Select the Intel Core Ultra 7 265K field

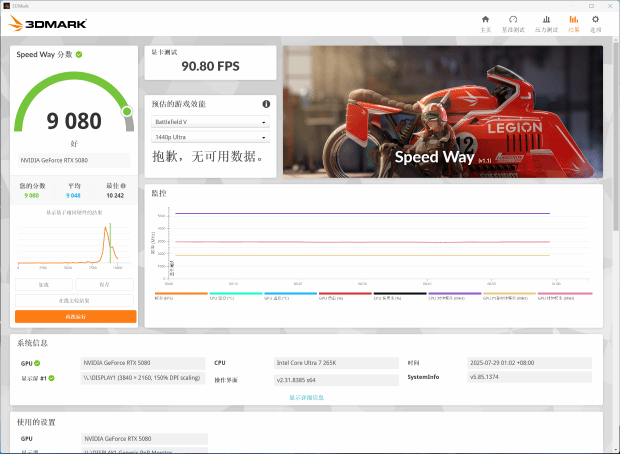click(x=336, y=363)
